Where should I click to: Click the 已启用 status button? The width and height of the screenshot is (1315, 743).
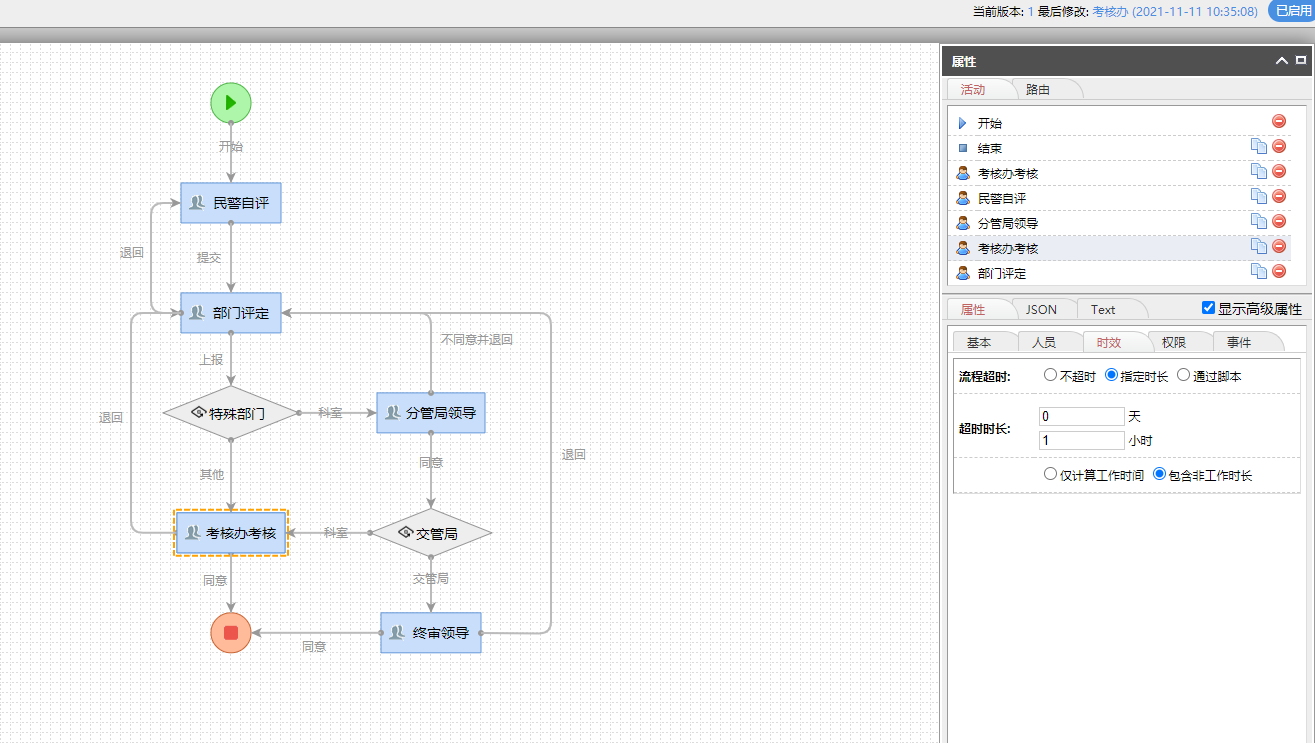click(x=1292, y=12)
